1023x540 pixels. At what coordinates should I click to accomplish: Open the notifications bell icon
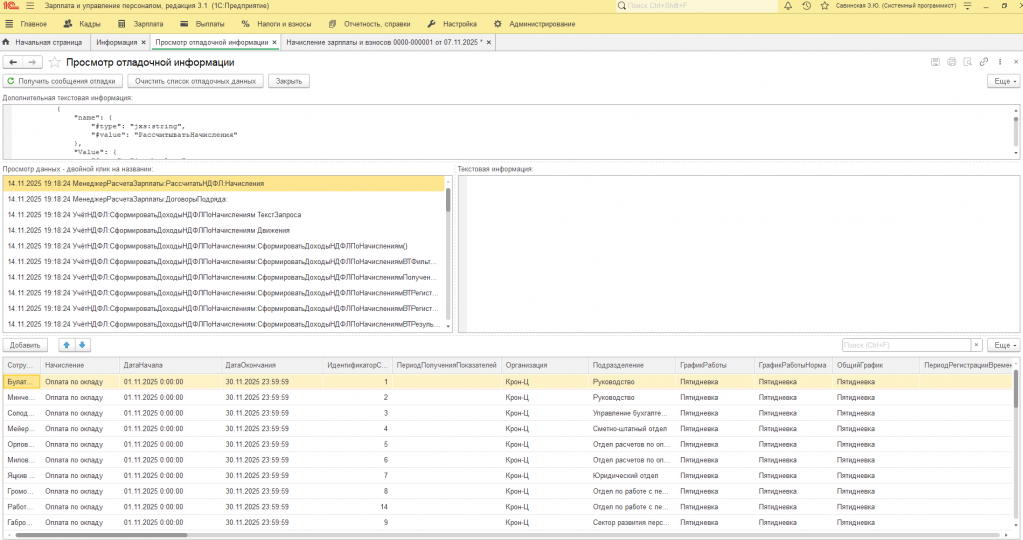click(x=788, y=6)
